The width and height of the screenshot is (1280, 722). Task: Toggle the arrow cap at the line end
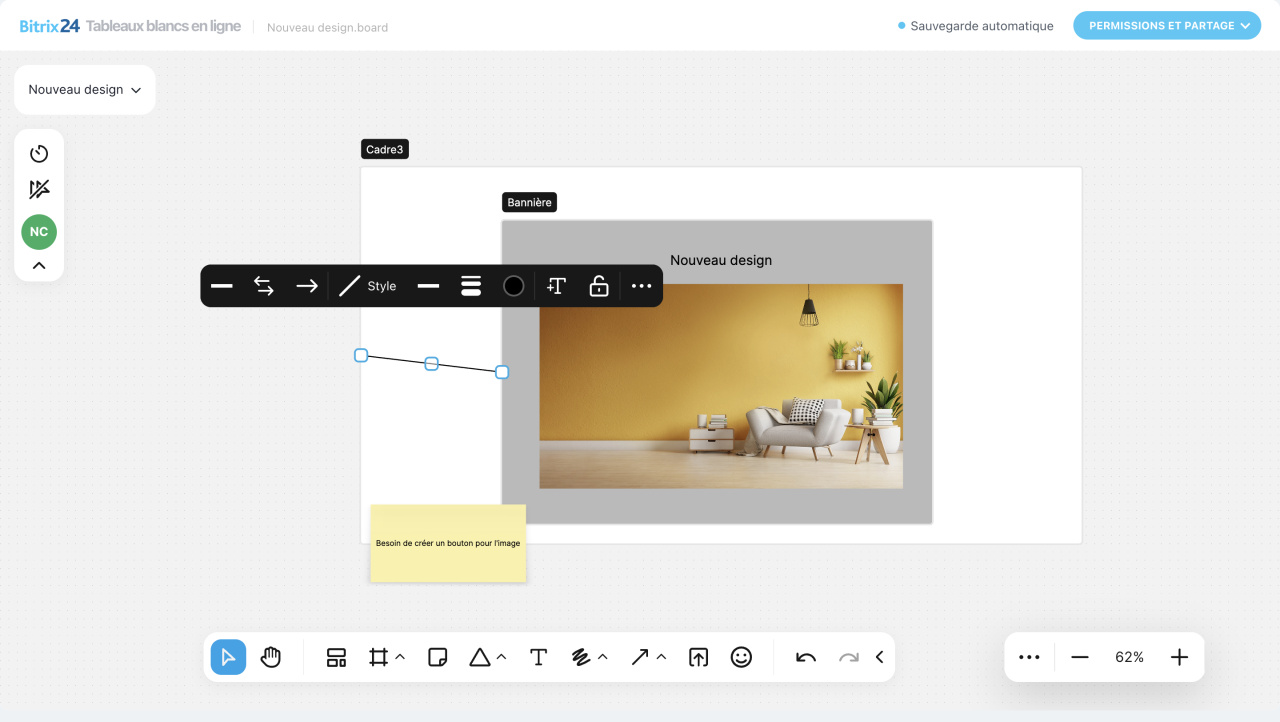(306, 286)
